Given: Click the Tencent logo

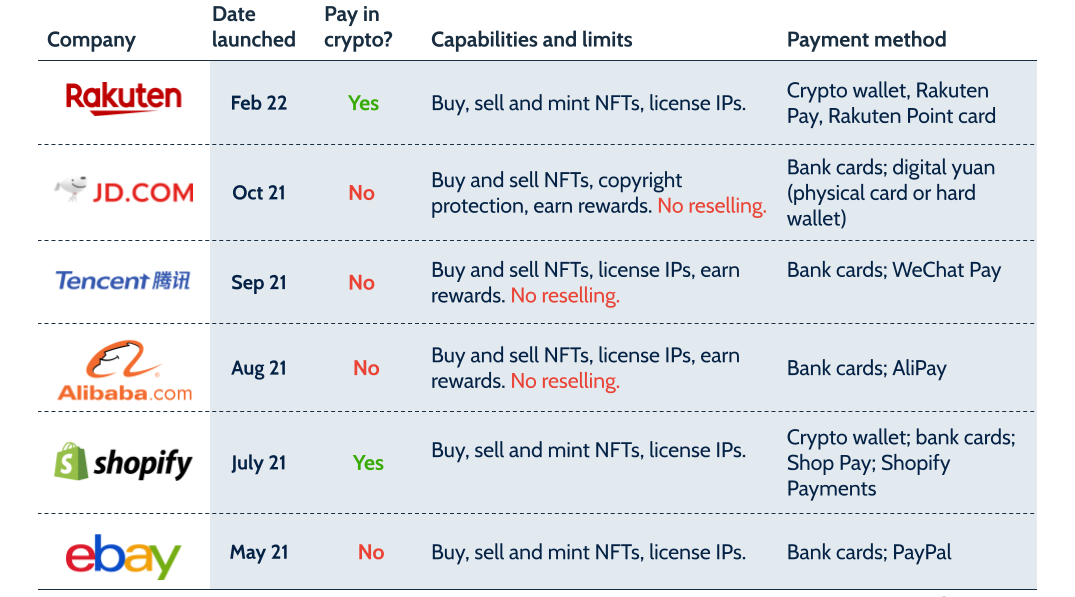Looking at the screenshot, I should pos(123,281).
